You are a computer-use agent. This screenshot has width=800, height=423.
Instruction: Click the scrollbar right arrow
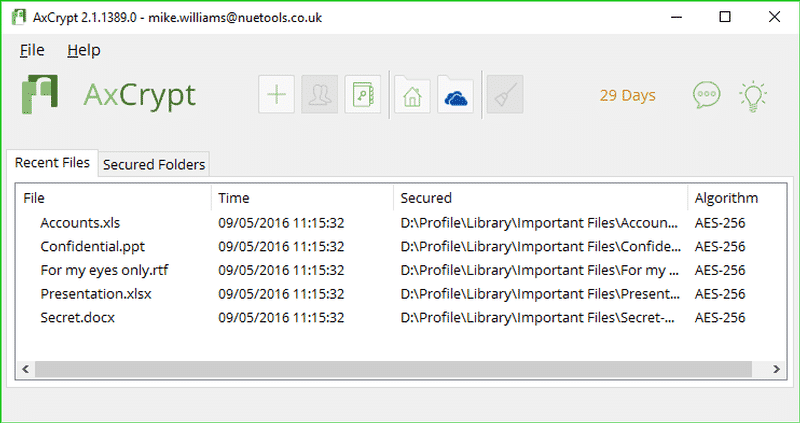[773, 370]
